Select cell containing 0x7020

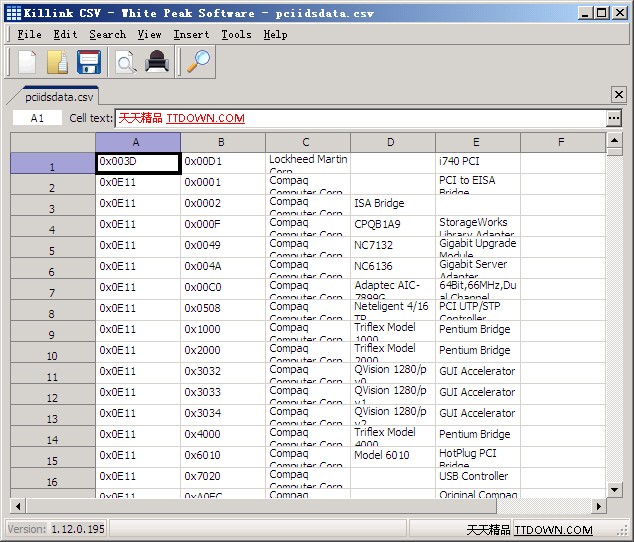(x=223, y=478)
